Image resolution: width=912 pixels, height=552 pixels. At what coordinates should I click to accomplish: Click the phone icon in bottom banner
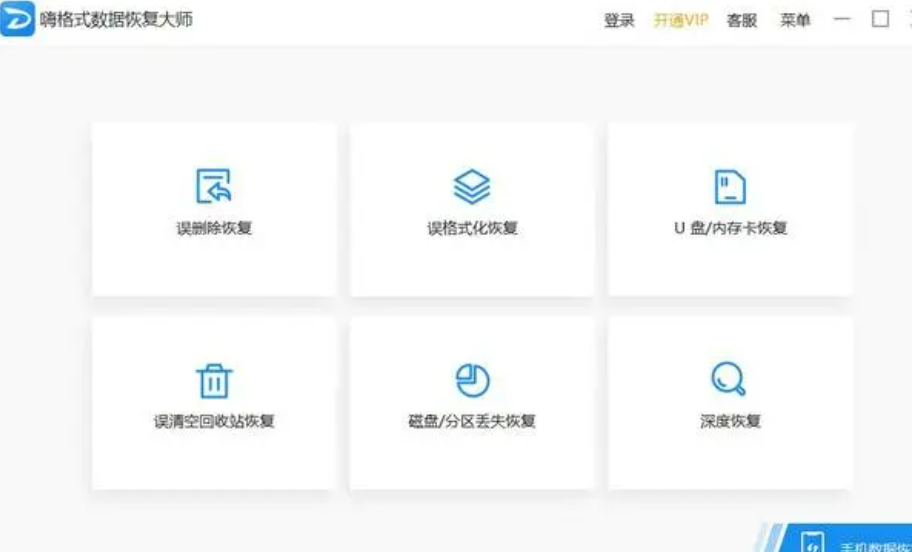[x=813, y=542]
